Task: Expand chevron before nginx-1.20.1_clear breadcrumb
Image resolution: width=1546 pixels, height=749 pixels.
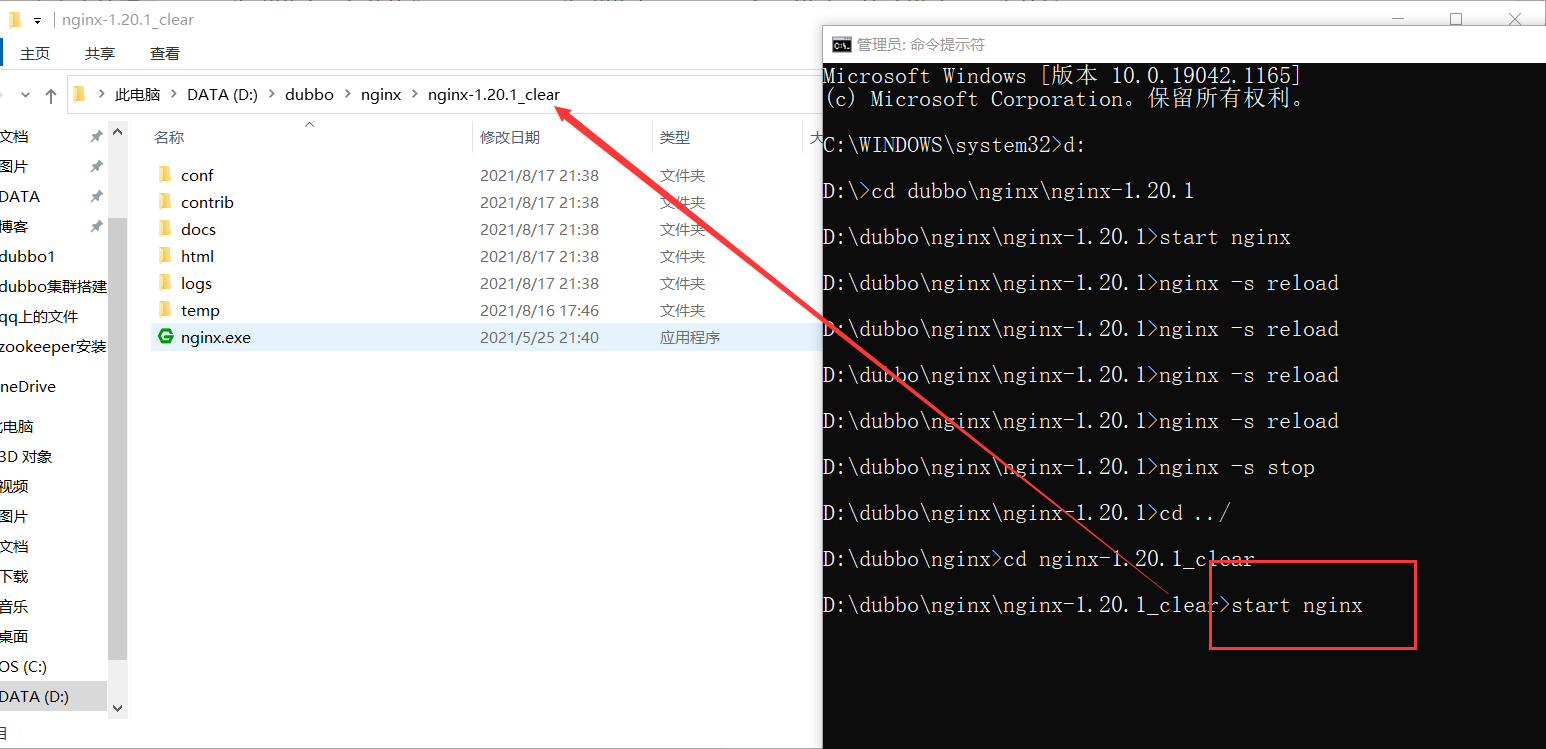Action: pos(415,95)
